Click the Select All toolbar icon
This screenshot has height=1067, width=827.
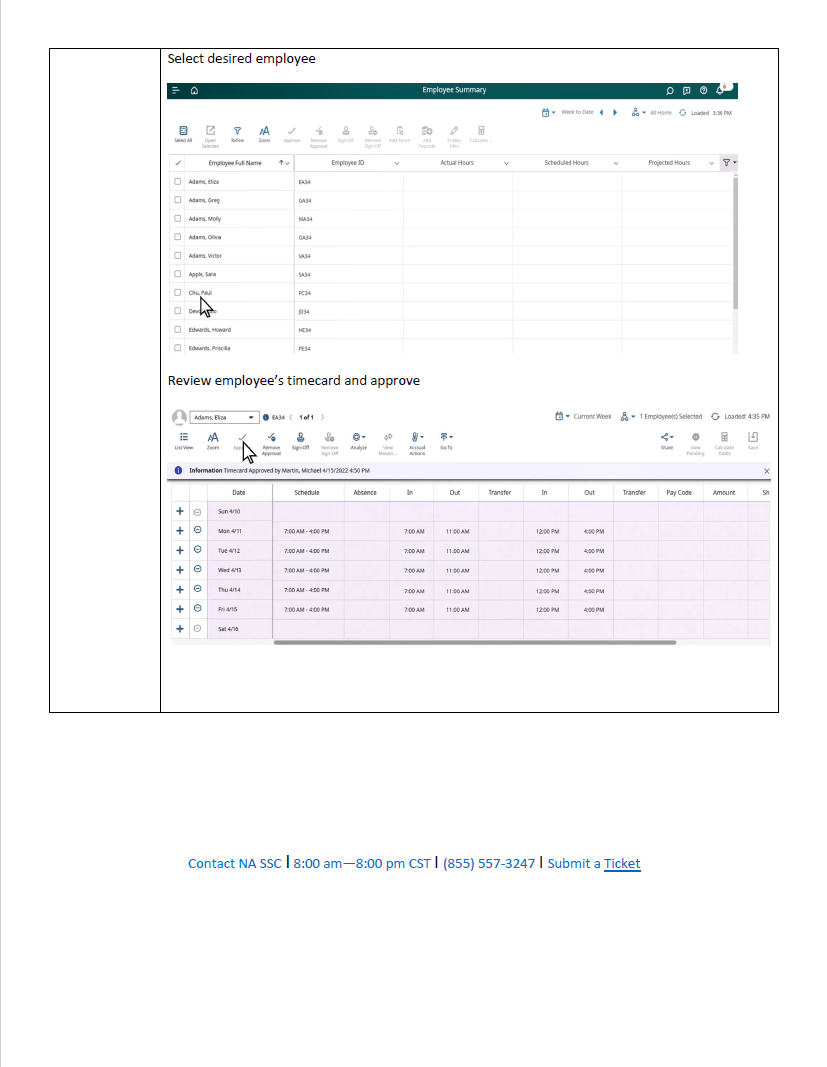pos(183,131)
